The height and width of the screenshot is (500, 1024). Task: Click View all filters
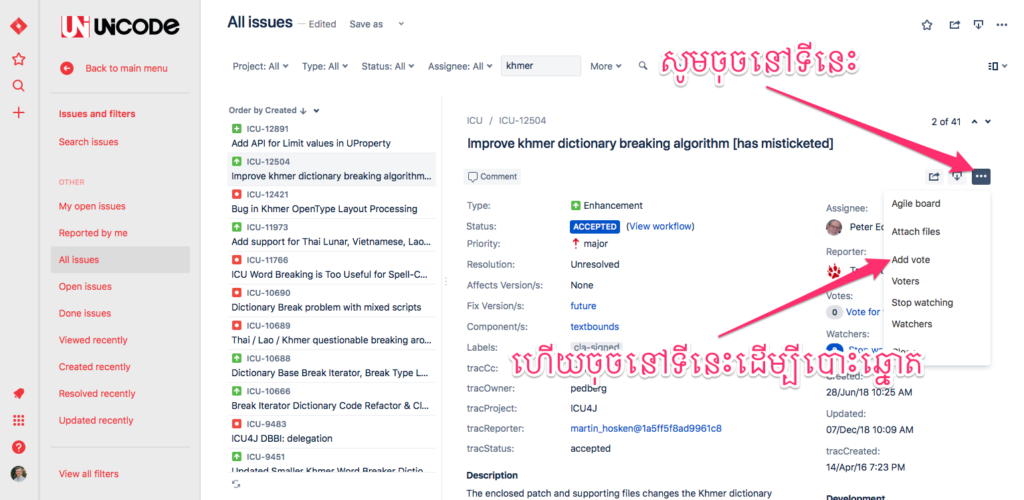tap(89, 474)
